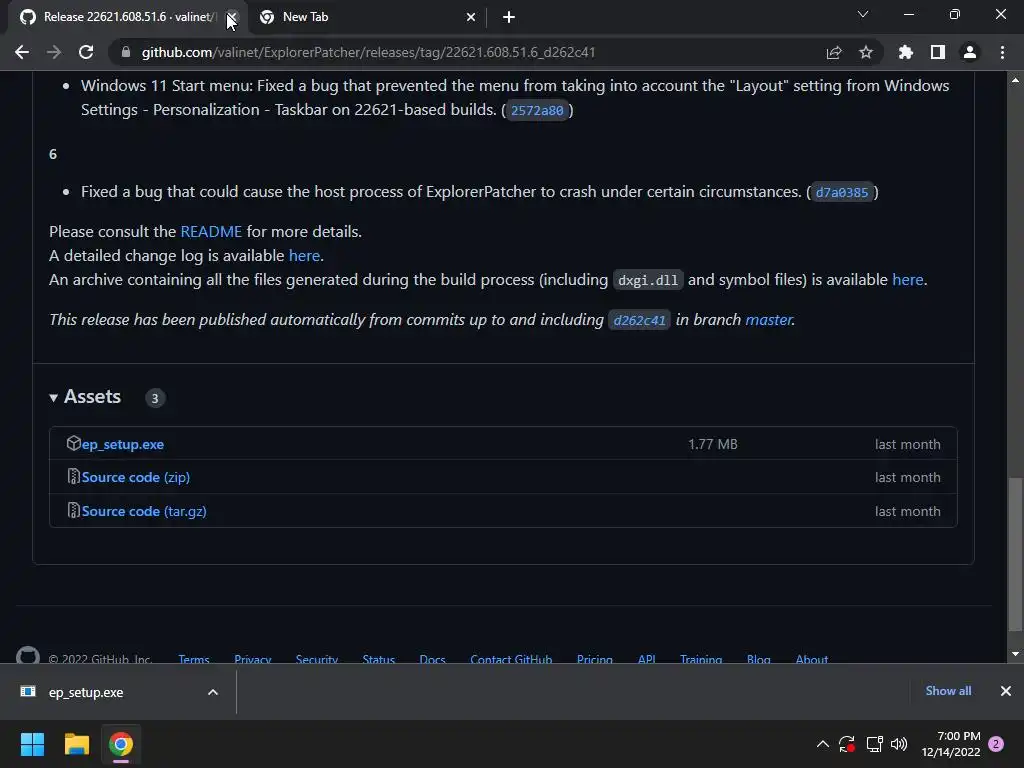Click the address bar URL

pyautogui.click(x=368, y=52)
